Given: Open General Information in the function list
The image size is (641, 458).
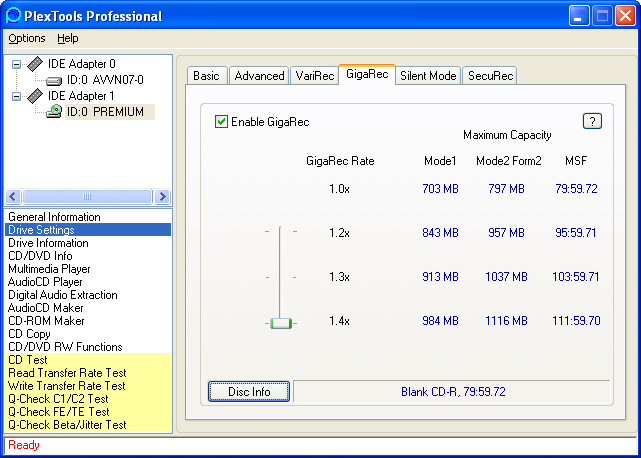Looking at the screenshot, I should click(88, 217).
